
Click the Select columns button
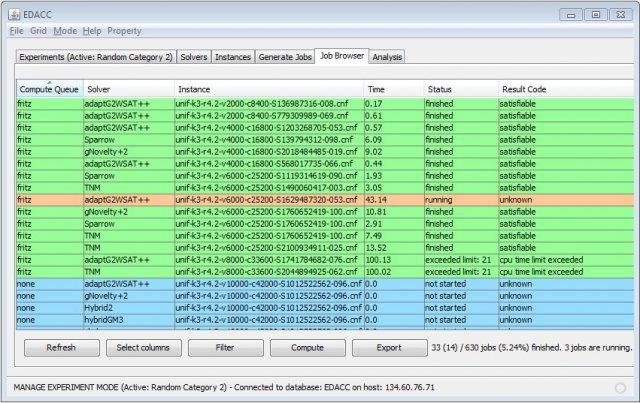pyautogui.click(x=144, y=348)
